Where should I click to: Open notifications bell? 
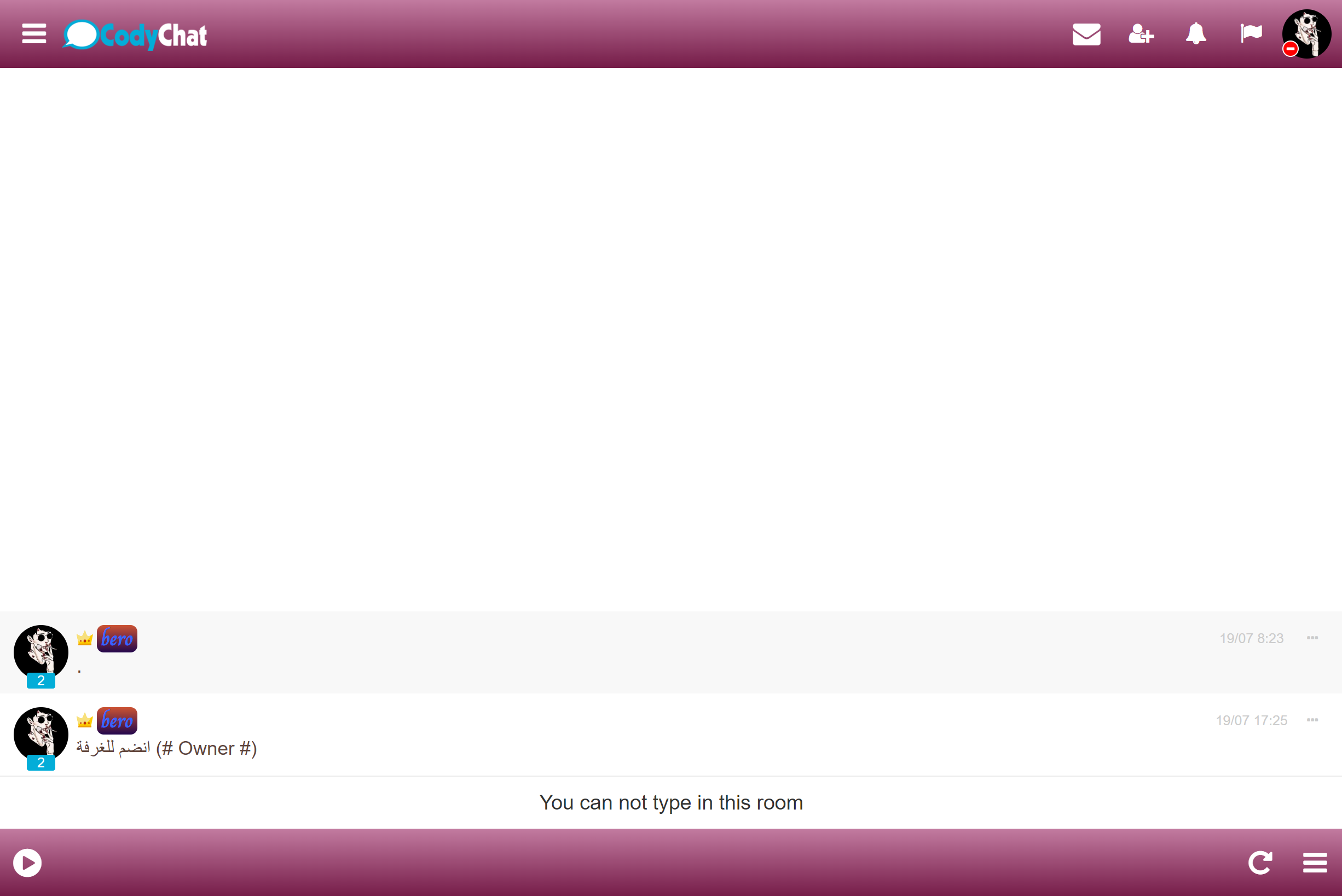[x=1196, y=34]
